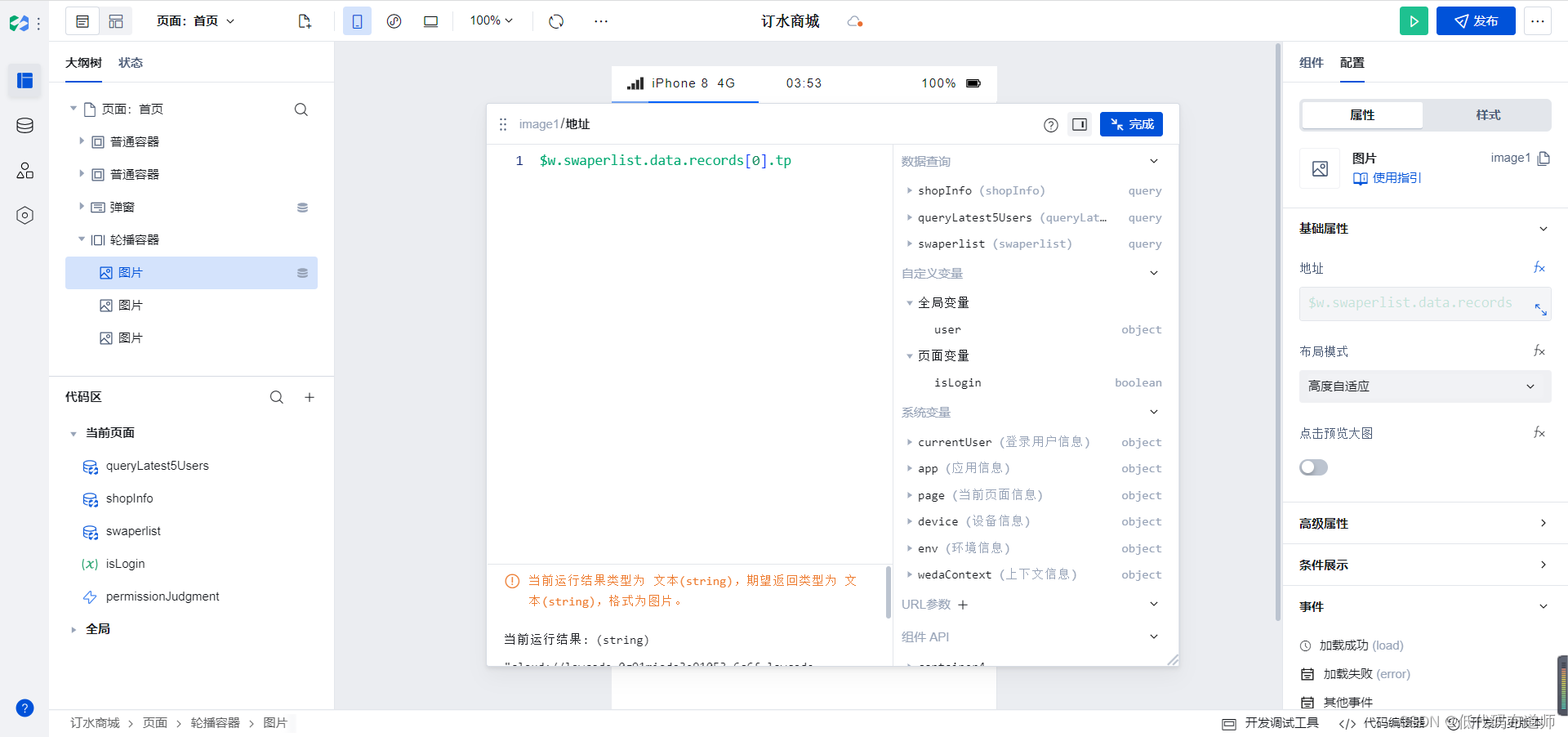This screenshot has height=737, width=1568.
Task: Expand the 弹窗 tree node
Action: [81, 207]
